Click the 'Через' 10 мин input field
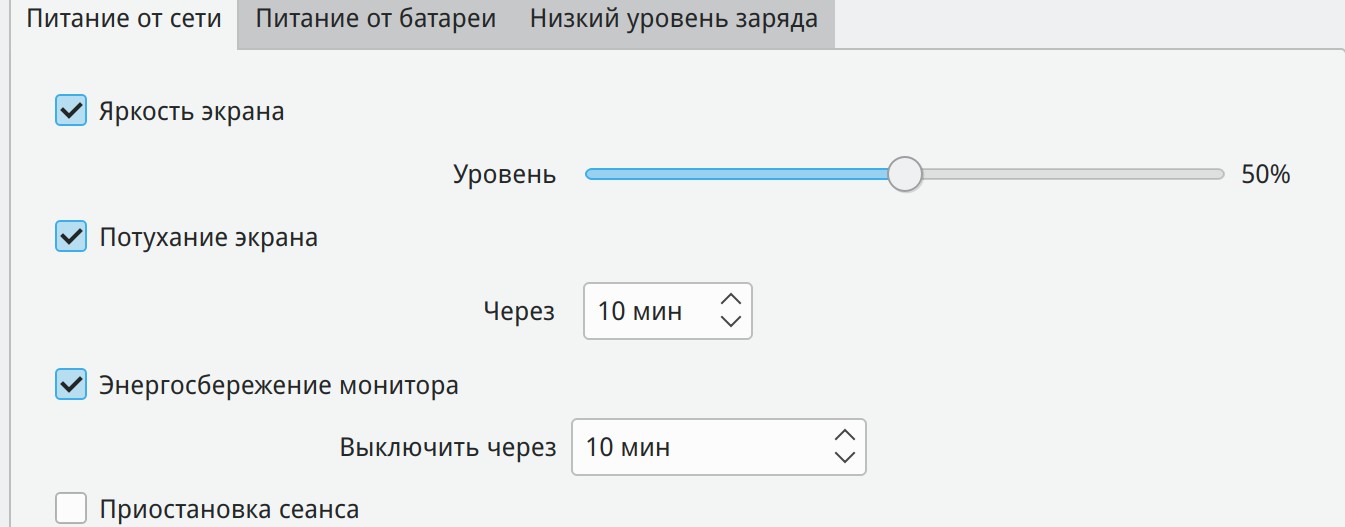The height and width of the screenshot is (527, 1345). tap(645, 311)
